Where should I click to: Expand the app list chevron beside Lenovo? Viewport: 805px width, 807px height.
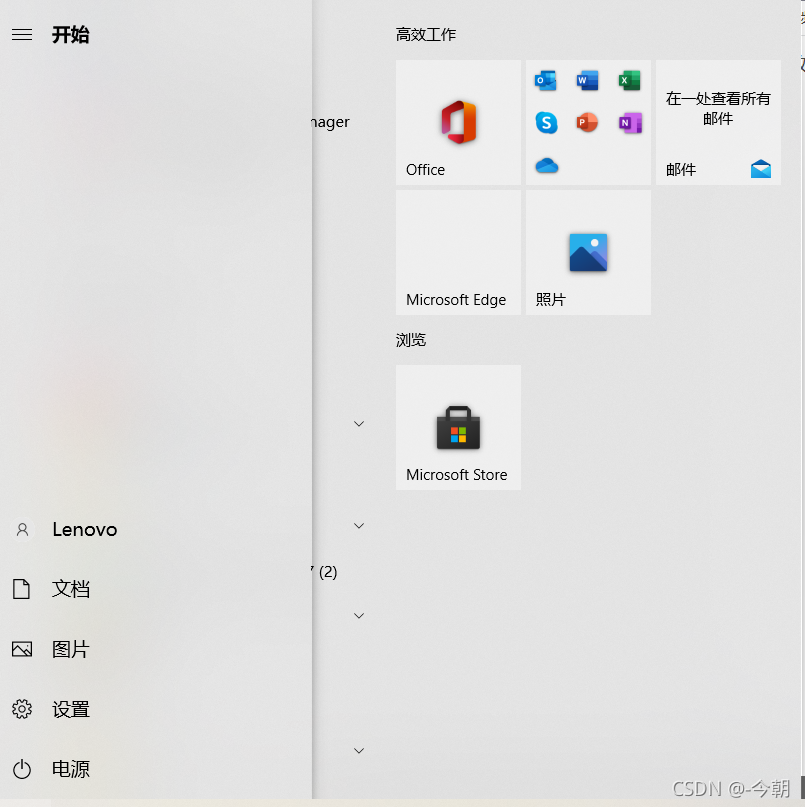(x=359, y=525)
